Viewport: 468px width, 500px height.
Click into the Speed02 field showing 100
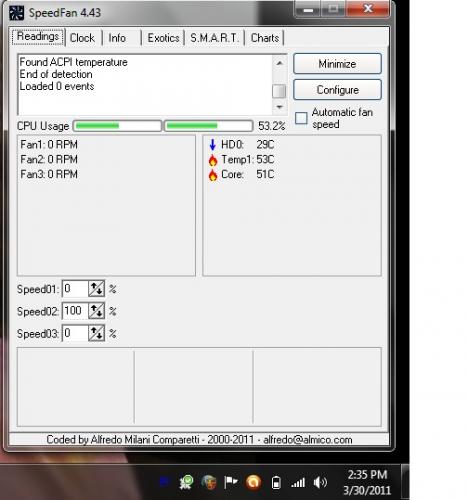[75, 311]
